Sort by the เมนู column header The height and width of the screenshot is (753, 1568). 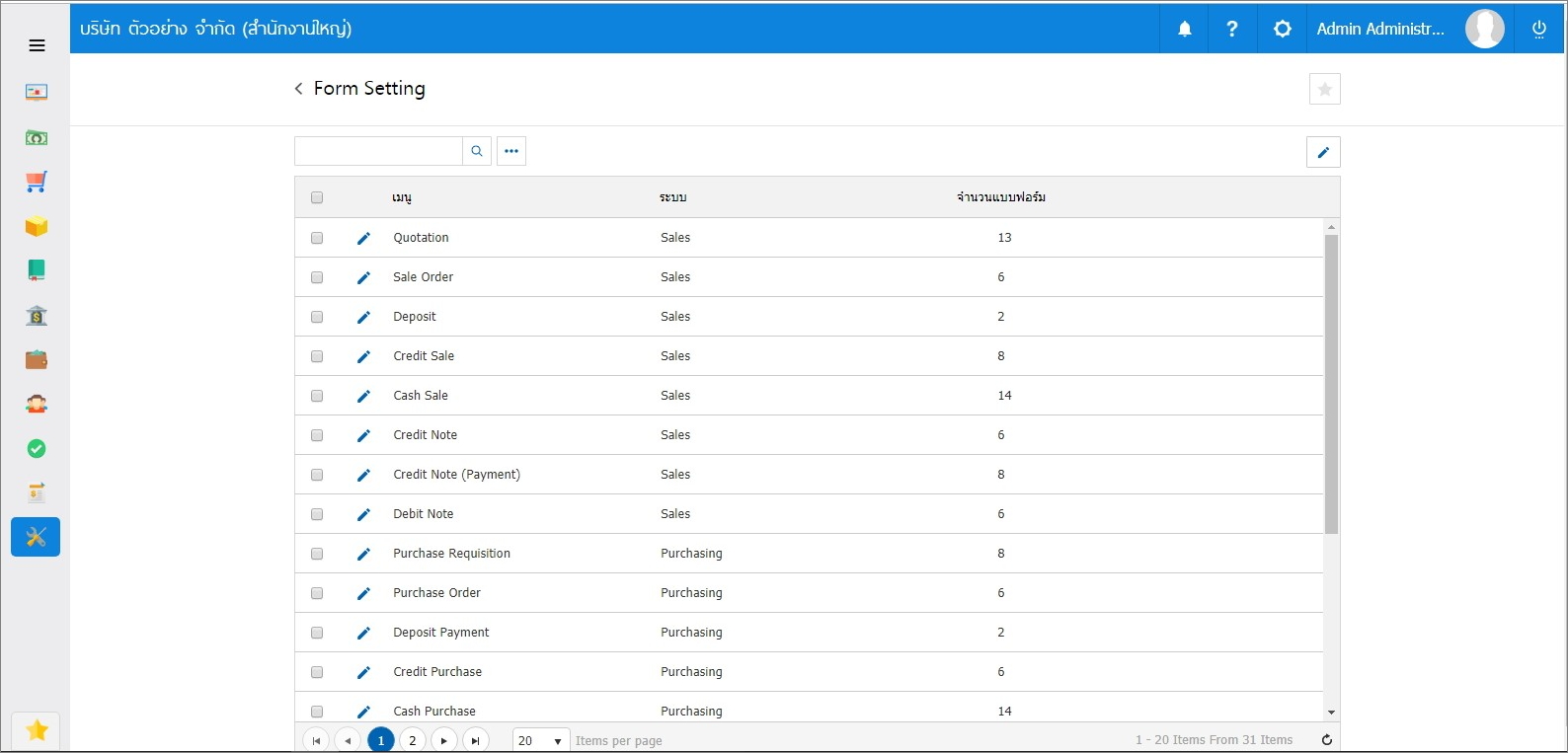pos(402,197)
